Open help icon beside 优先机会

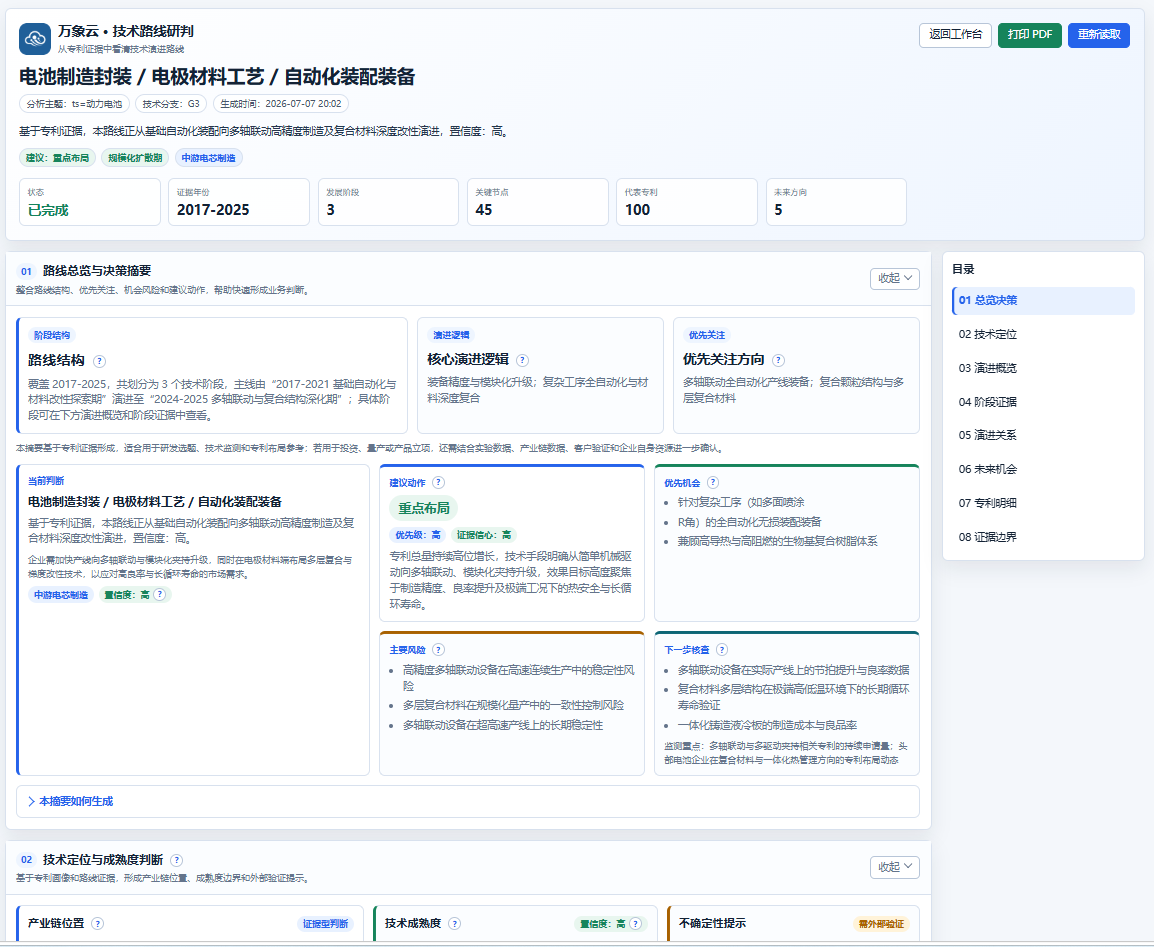tap(713, 483)
